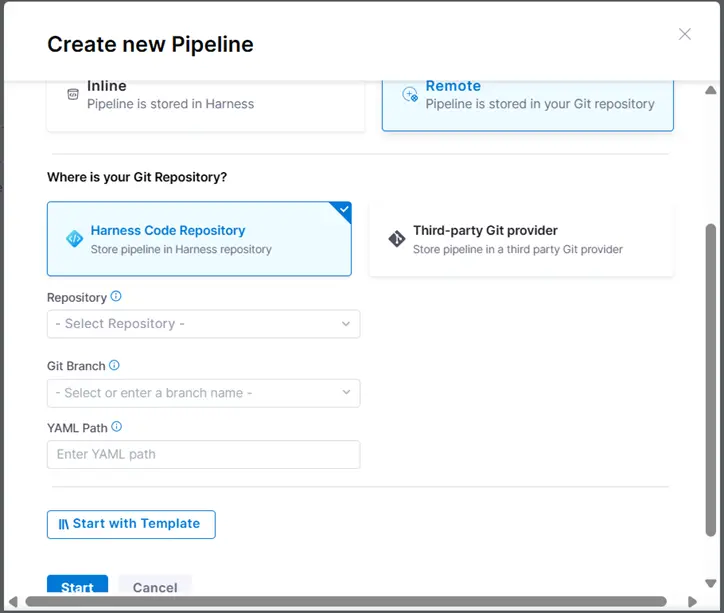This screenshot has height=613, width=724.
Task: Click the horizontal scrollbar thumb
Action: click(346, 601)
